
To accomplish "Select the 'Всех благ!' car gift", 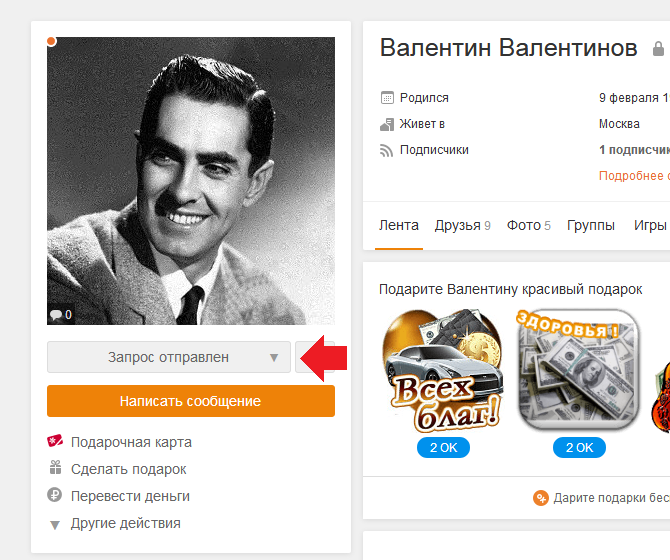I will tap(444, 370).
